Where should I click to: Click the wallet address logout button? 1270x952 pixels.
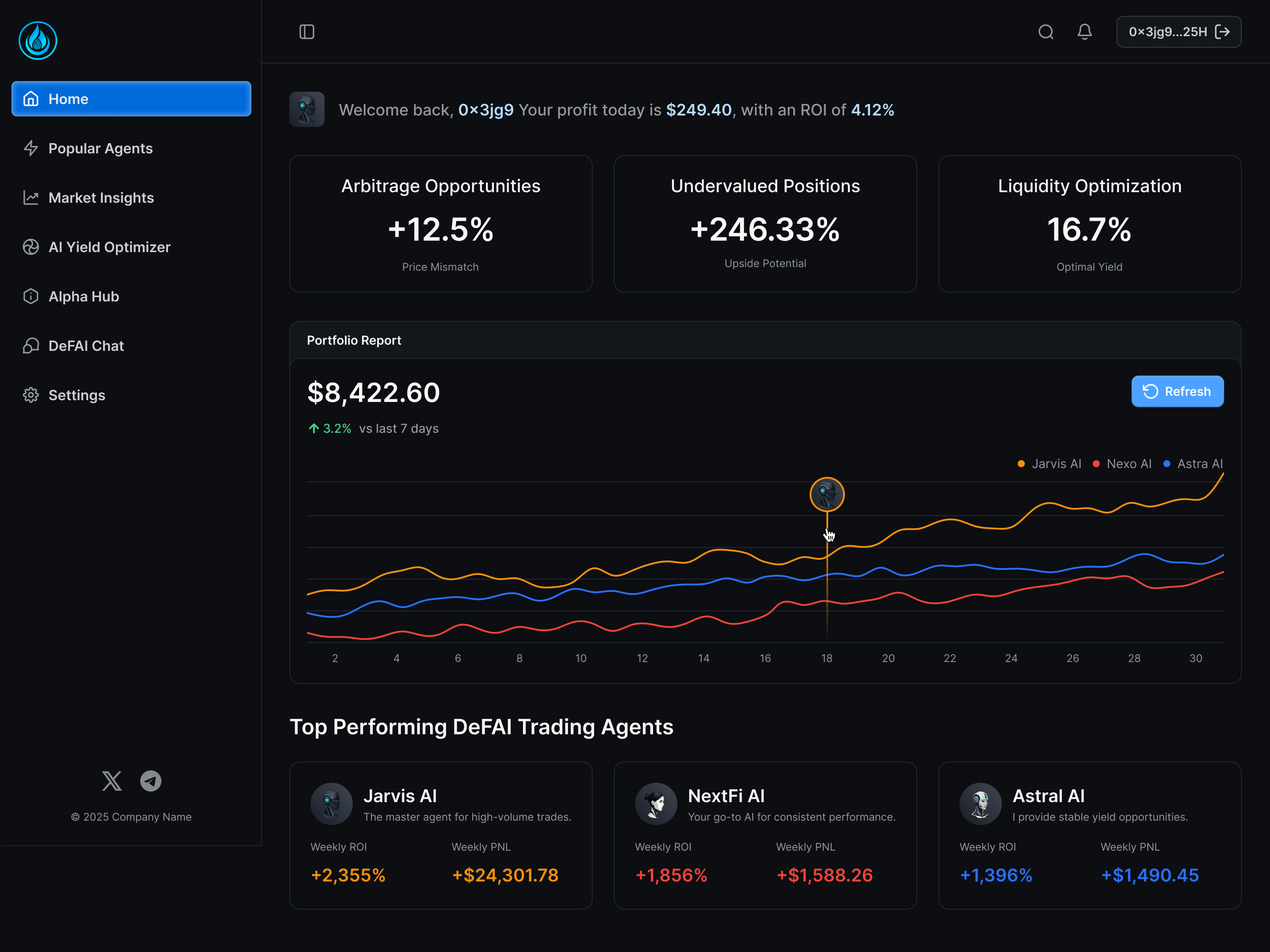pyautogui.click(x=1178, y=32)
